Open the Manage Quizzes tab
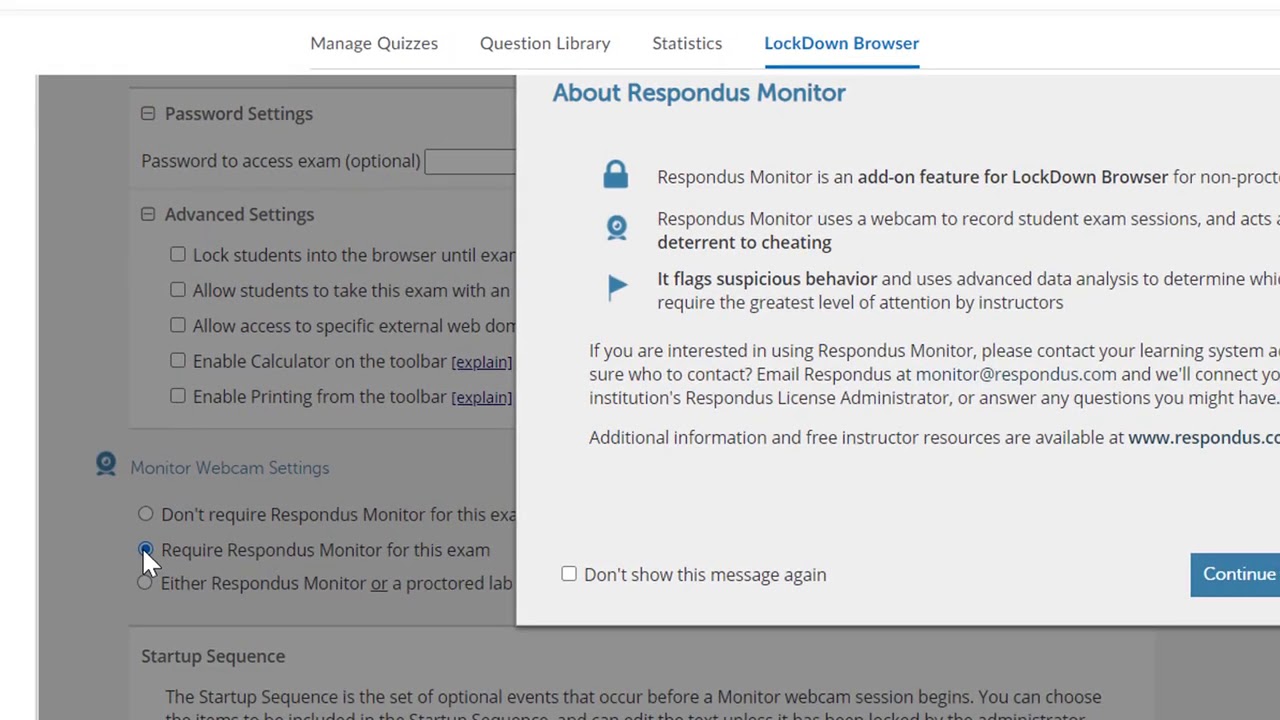Viewport: 1280px width, 720px height. coord(374,43)
